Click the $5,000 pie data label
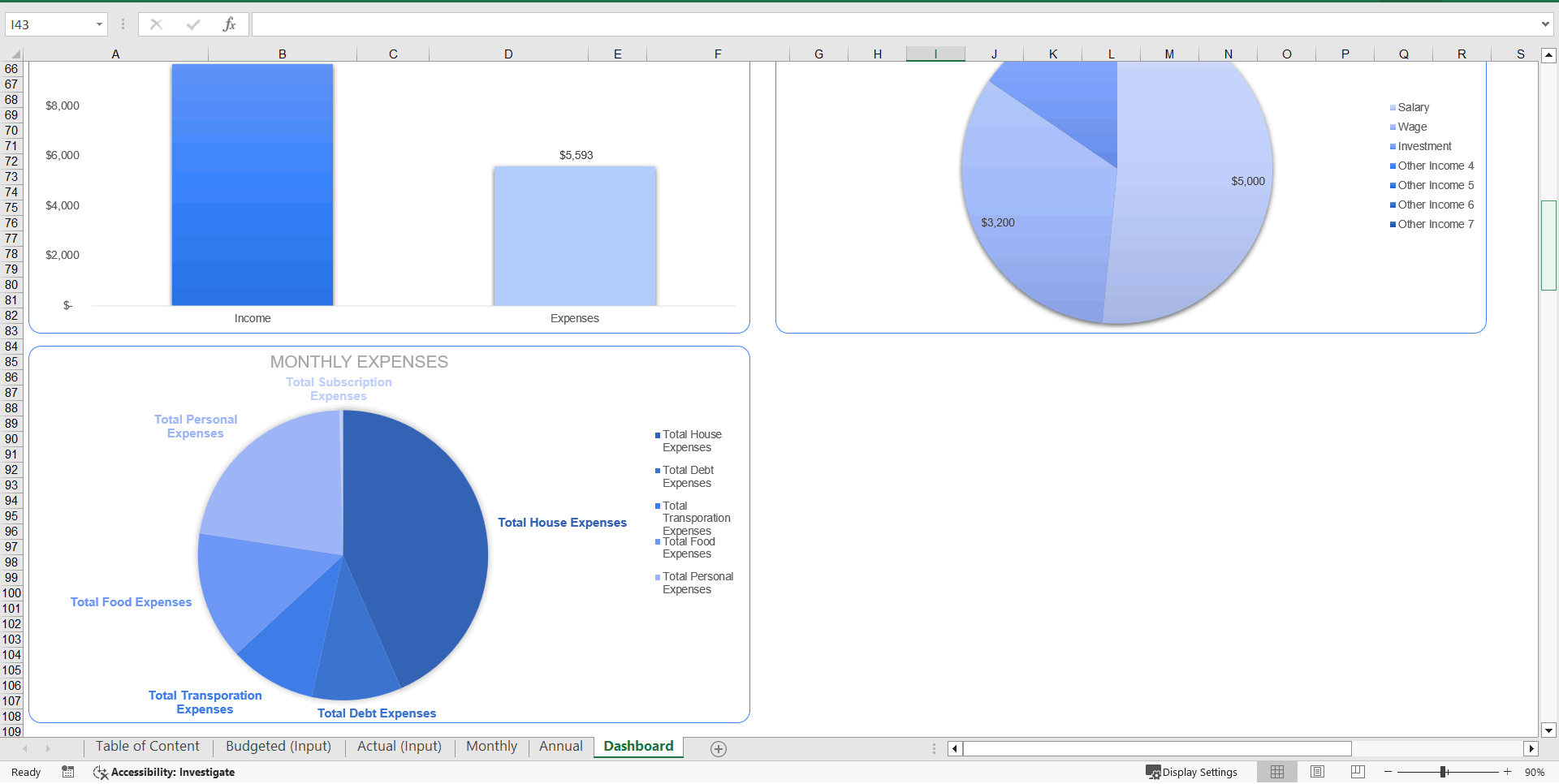The height and width of the screenshot is (784, 1559). coord(1248,181)
